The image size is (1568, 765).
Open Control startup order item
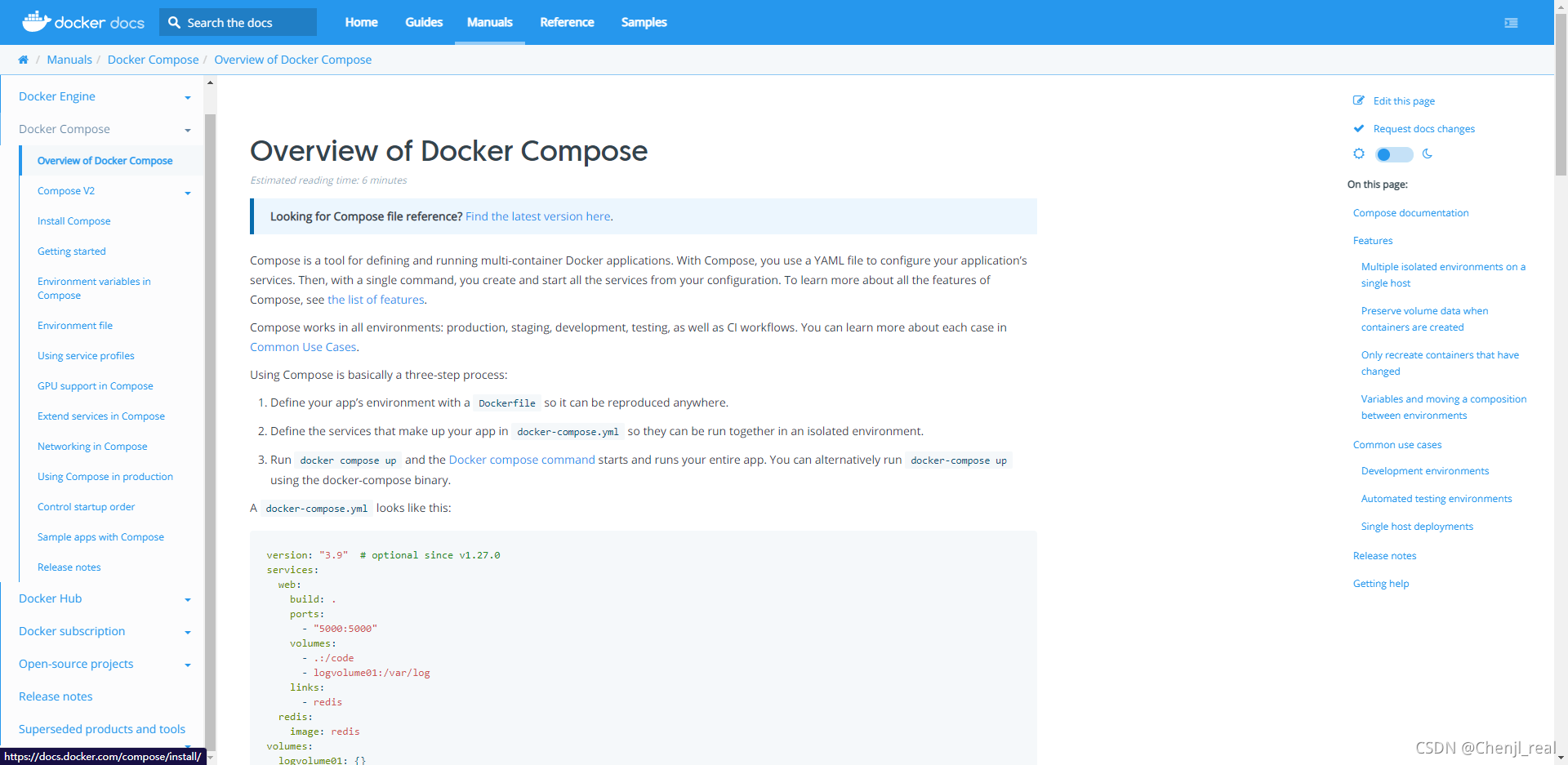point(86,507)
